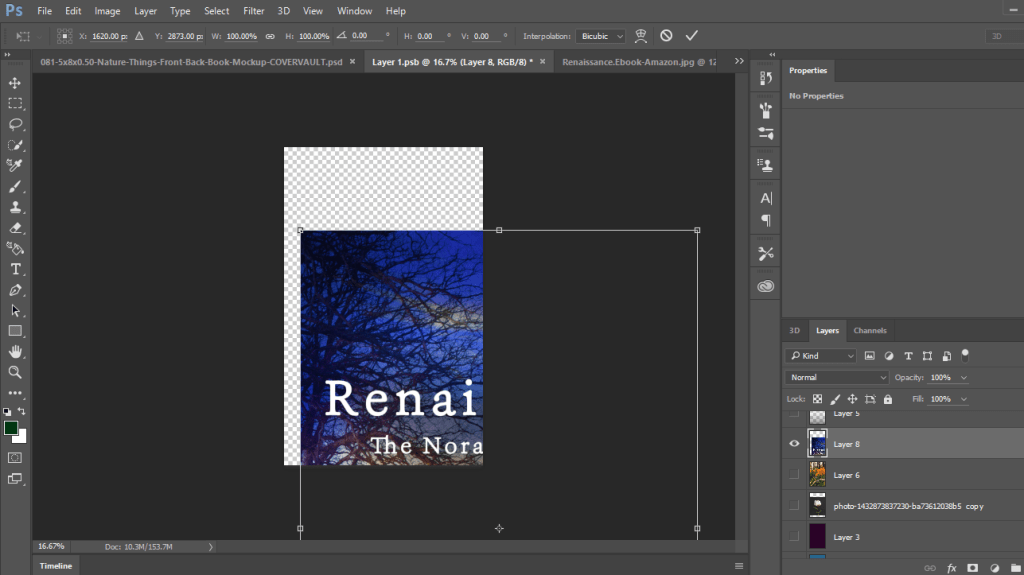Screen dimensions: 1024x575
Task: Pick the Horizontal Type tool
Action: point(15,269)
